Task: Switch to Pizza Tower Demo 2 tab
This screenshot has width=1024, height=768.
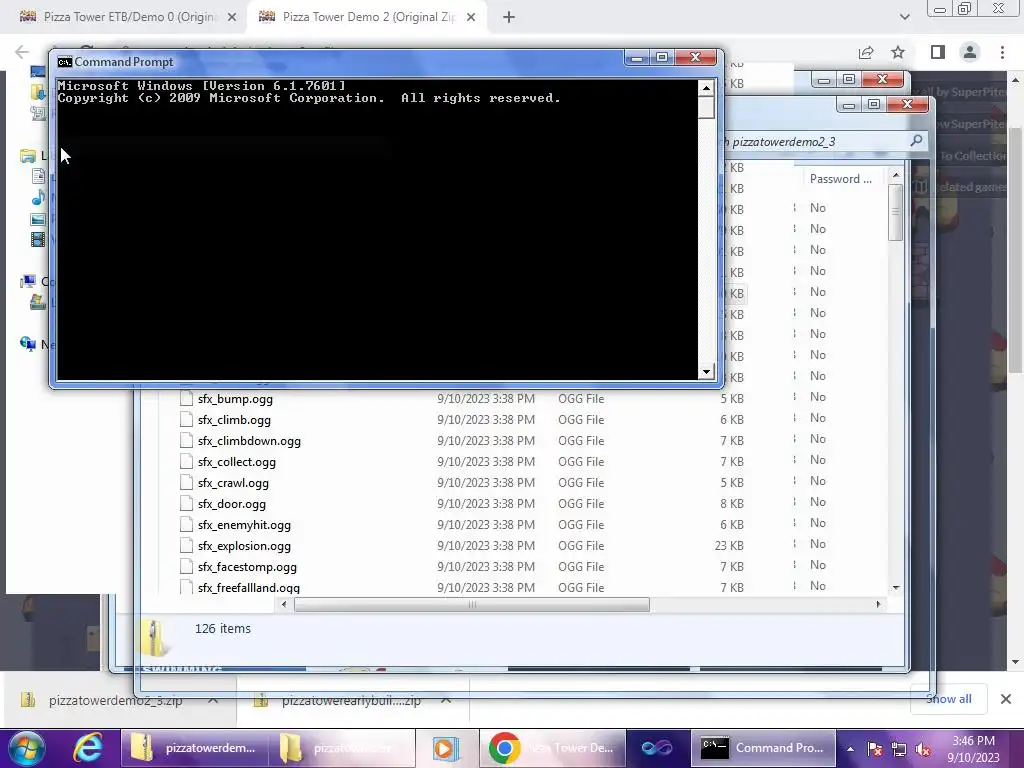Action: pos(367,17)
